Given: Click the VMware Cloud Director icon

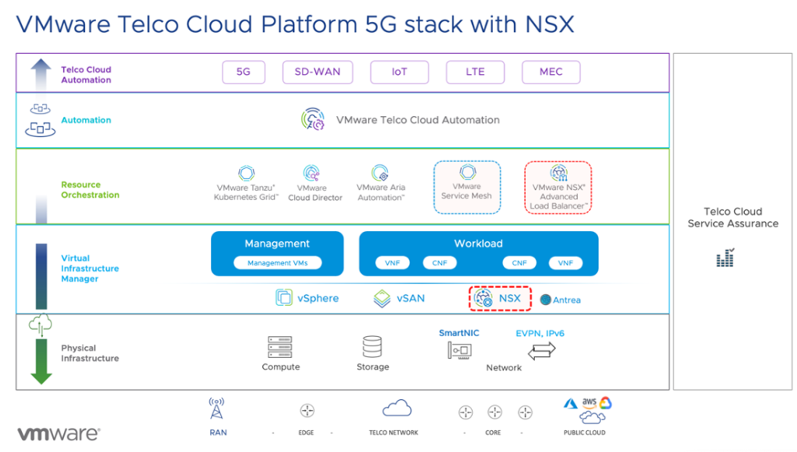Looking at the screenshot, I should (x=311, y=173).
